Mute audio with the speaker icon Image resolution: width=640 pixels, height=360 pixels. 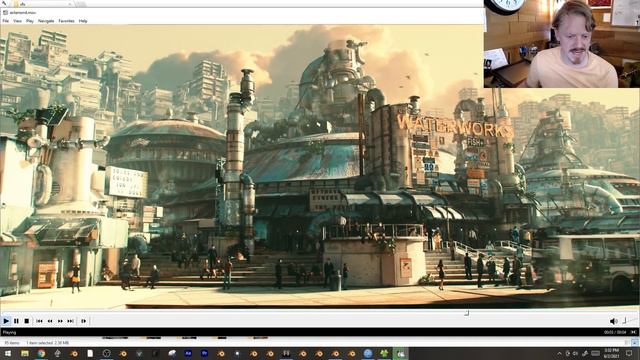coord(613,321)
